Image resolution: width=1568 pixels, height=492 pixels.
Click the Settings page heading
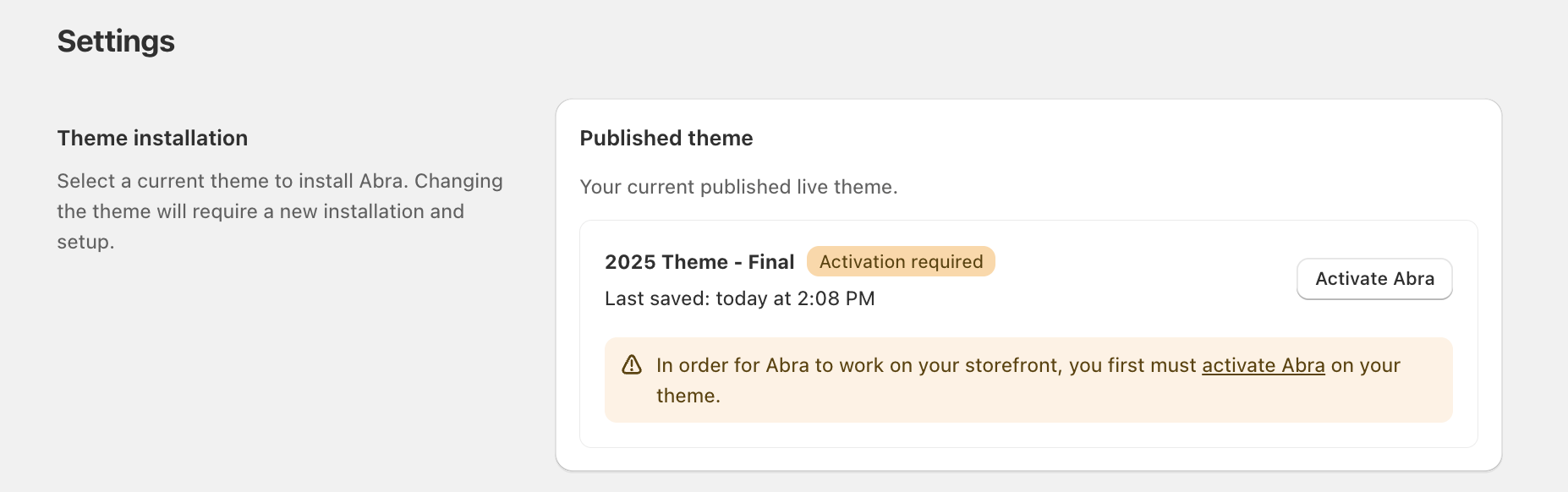click(116, 40)
